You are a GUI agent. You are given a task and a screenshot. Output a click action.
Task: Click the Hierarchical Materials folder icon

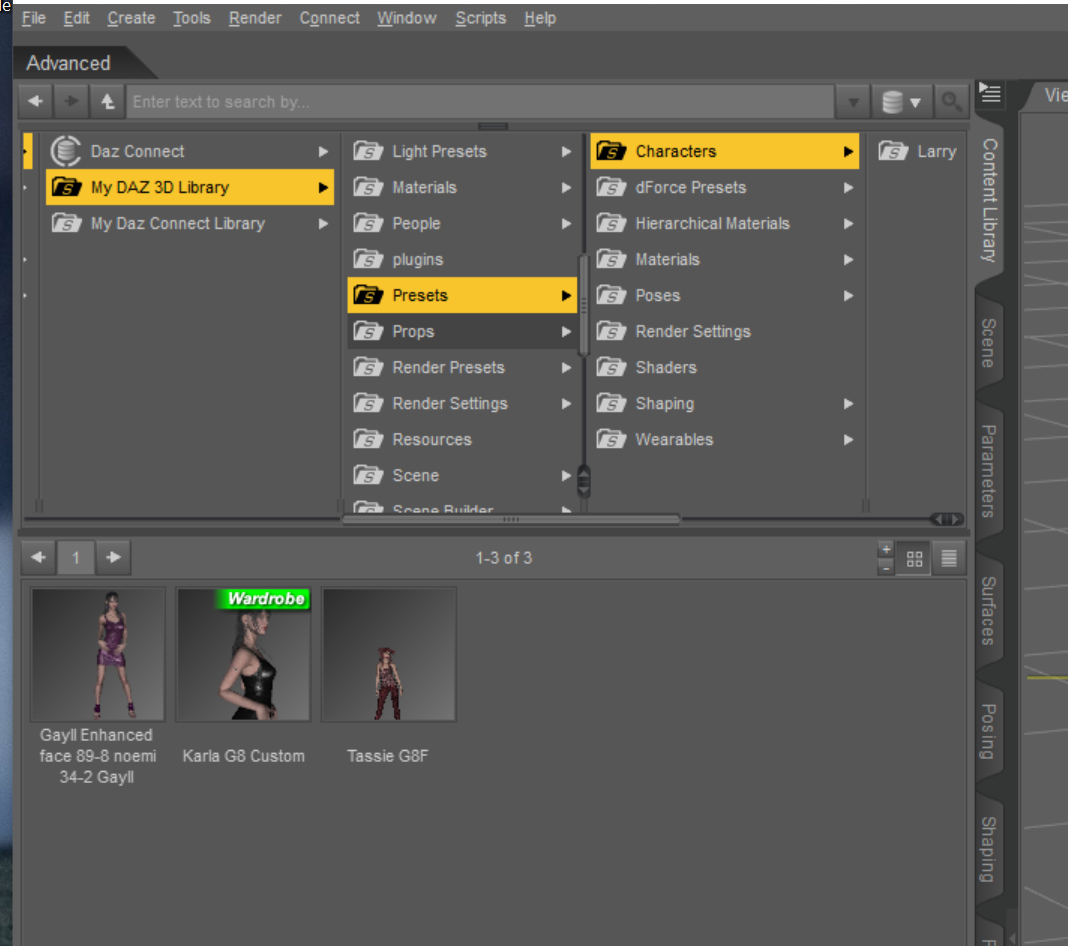611,223
